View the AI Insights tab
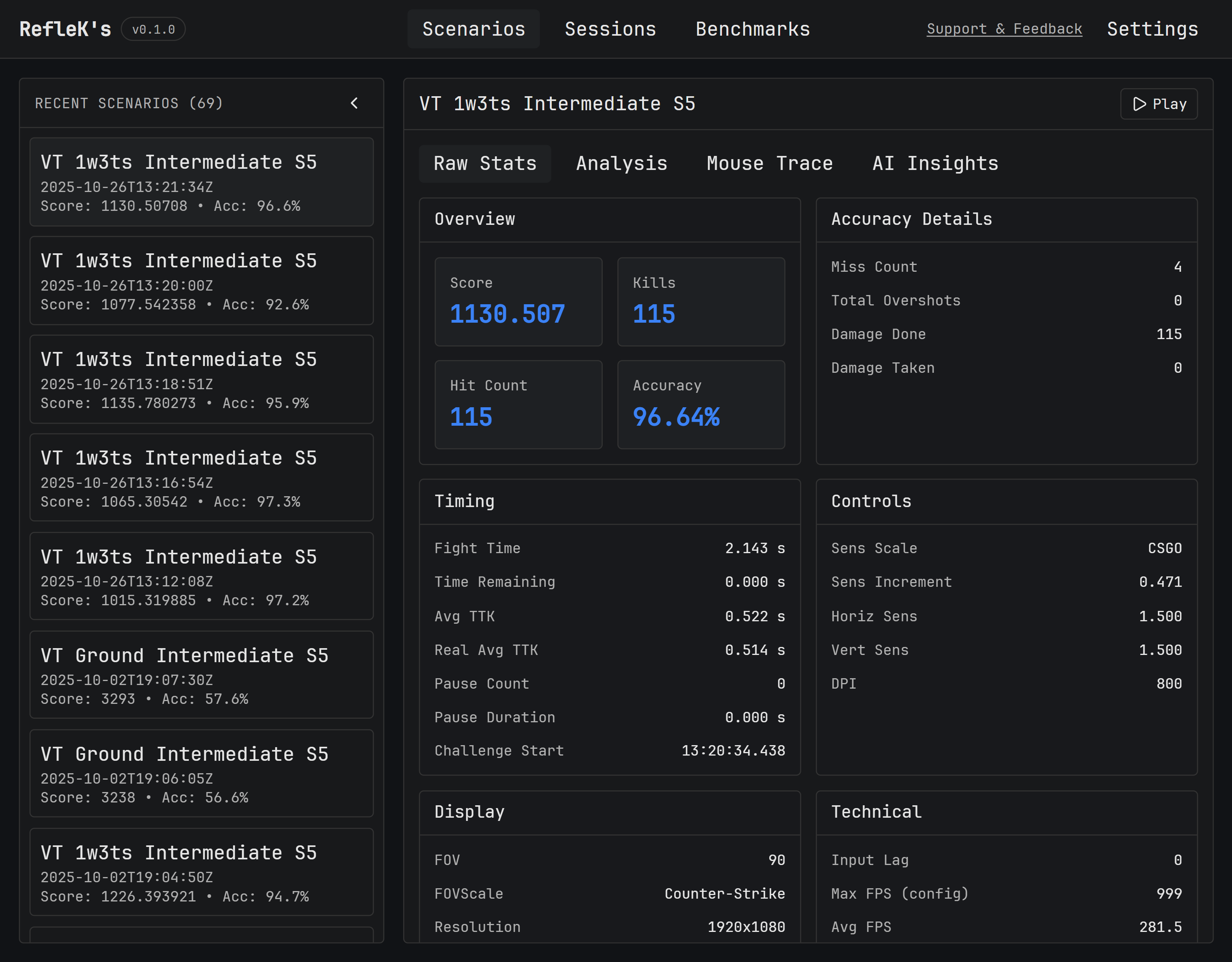This screenshot has height=962, width=1232. pos(934,164)
